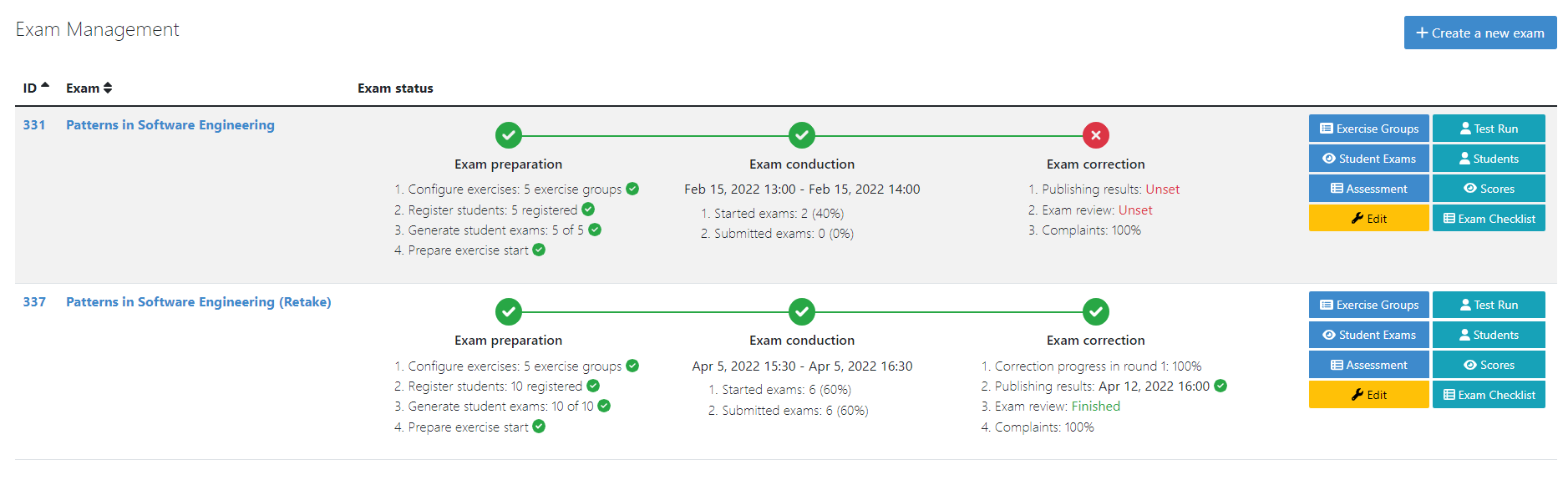Click the green check beside '5 exercise groups'
This screenshot has height=490, width=1568.
[632, 189]
